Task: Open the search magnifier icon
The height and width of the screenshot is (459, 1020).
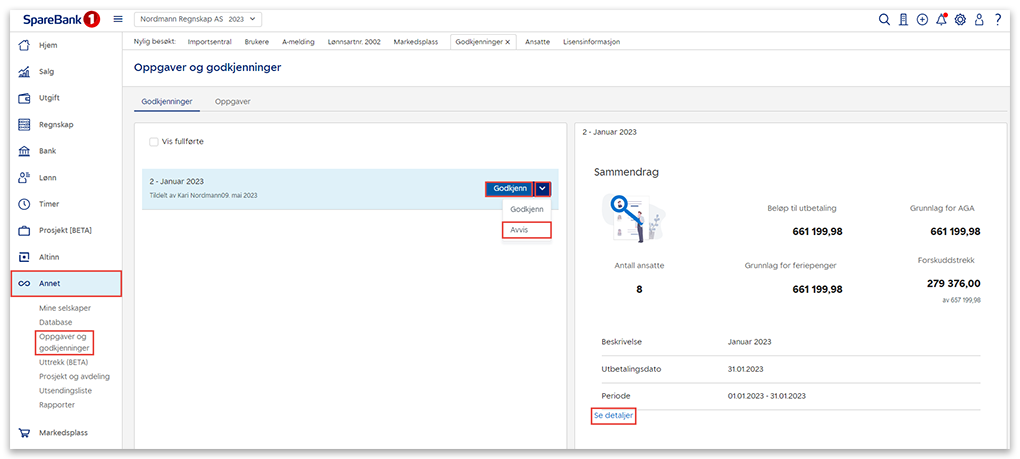Action: click(884, 20)
